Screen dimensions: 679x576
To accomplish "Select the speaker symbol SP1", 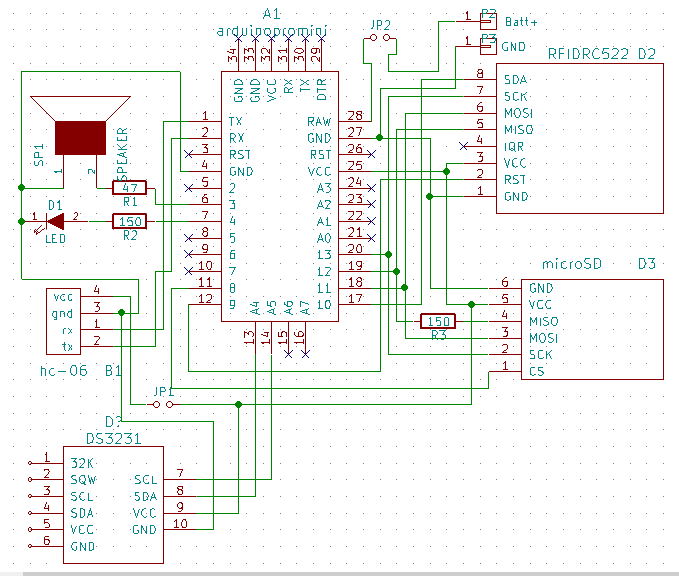I will [x=81, y=126].
